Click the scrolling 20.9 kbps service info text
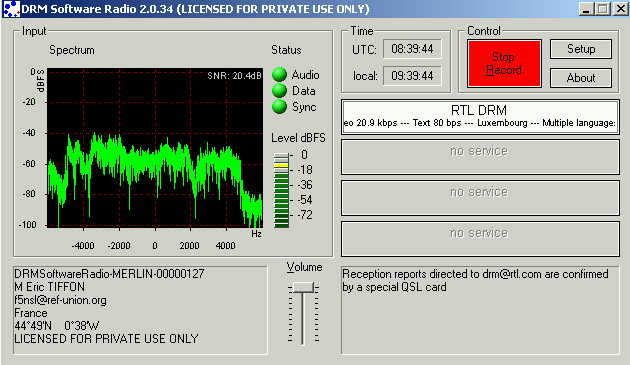The height and width of the screenshot is (365, 630). 479,123
